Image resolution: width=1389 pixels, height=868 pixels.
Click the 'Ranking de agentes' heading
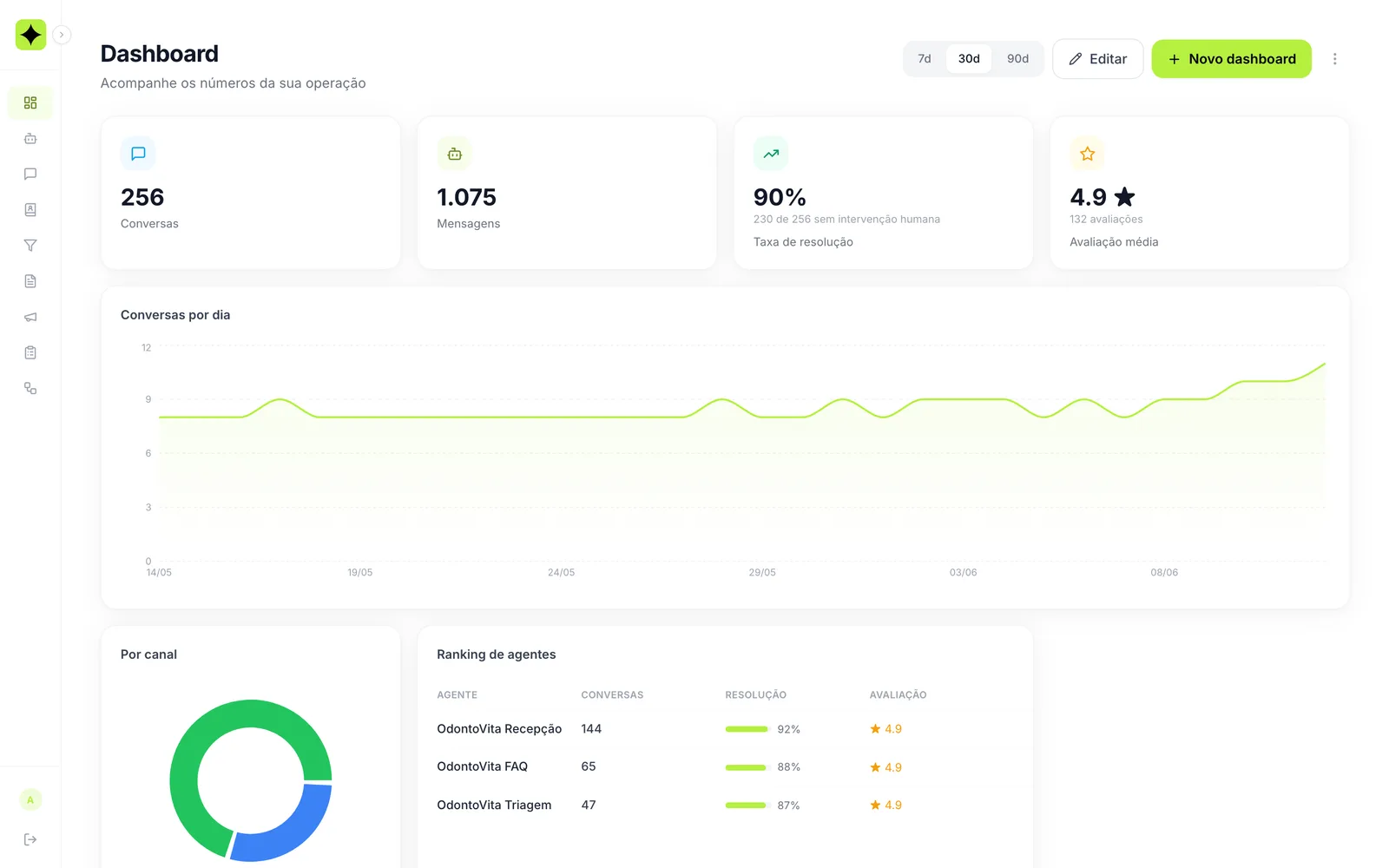click(x=496, y=654)
